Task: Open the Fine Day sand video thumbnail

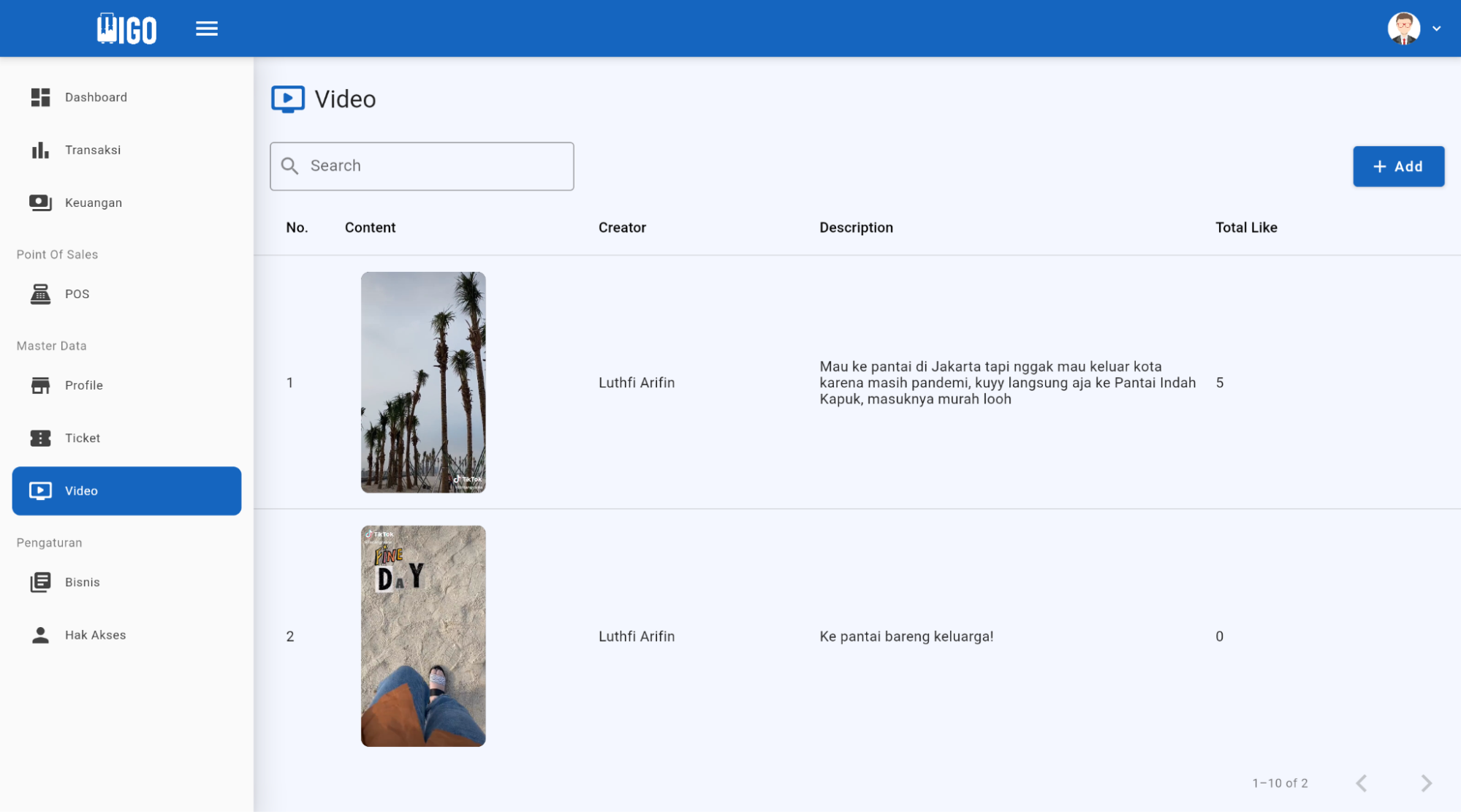Action: click(423, 636)
